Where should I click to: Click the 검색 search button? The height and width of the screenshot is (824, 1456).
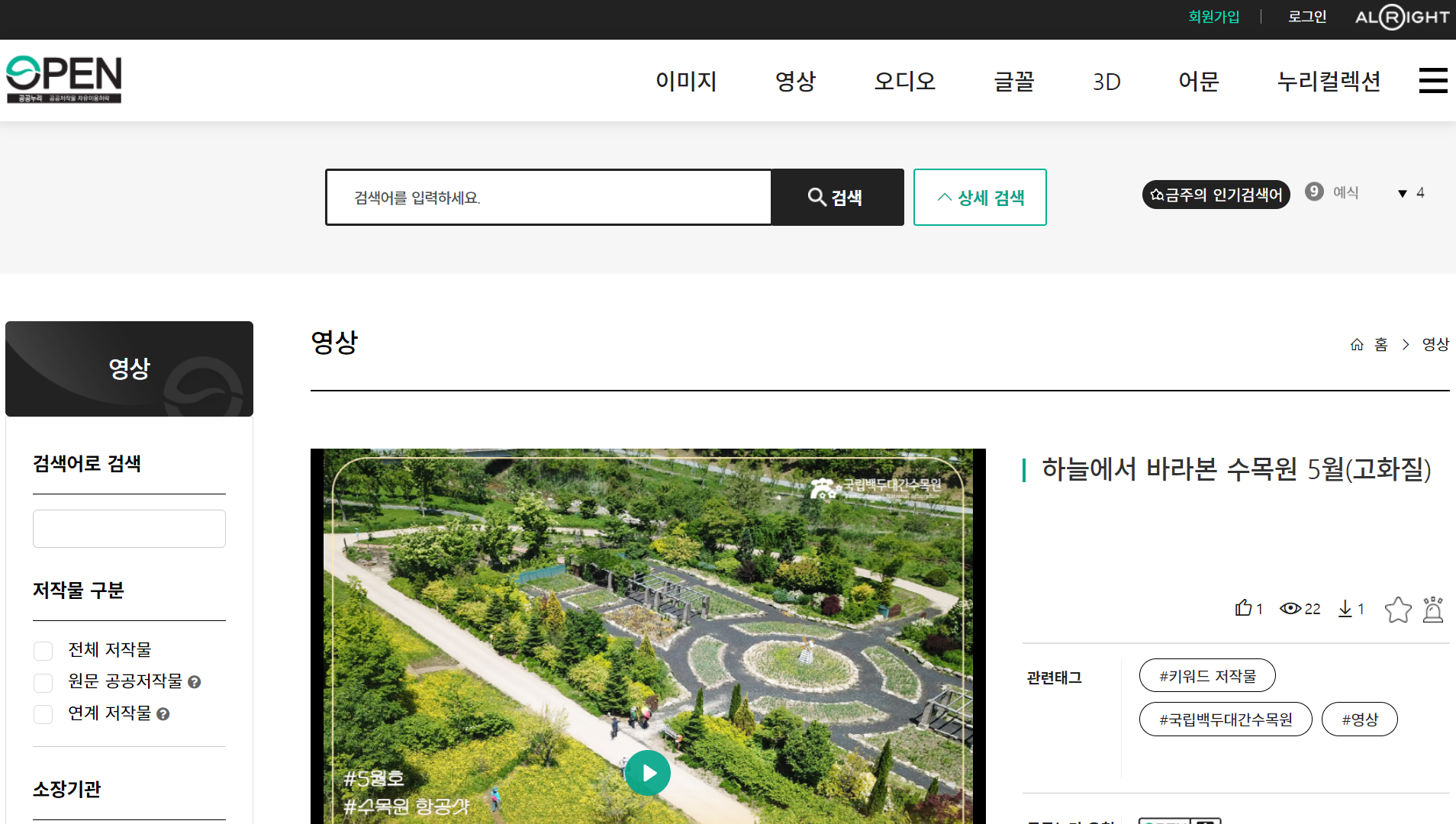pyautogui.click(x=837, y=198)
